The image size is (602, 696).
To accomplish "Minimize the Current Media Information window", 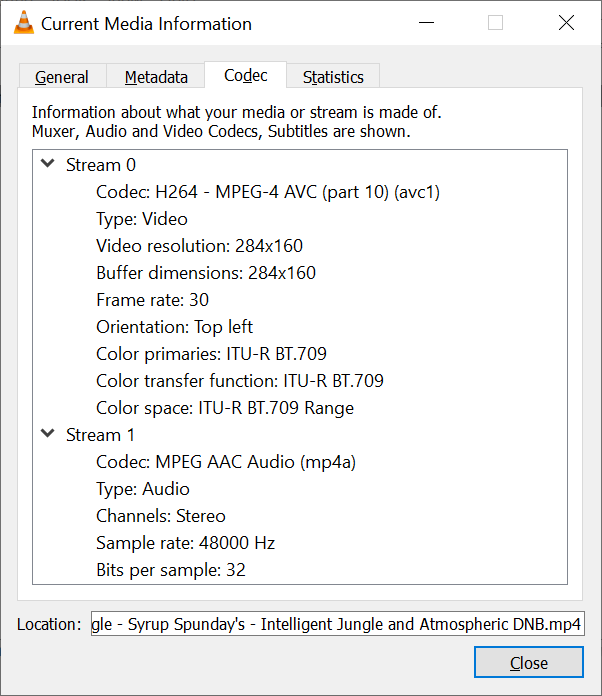I will 426,23.
